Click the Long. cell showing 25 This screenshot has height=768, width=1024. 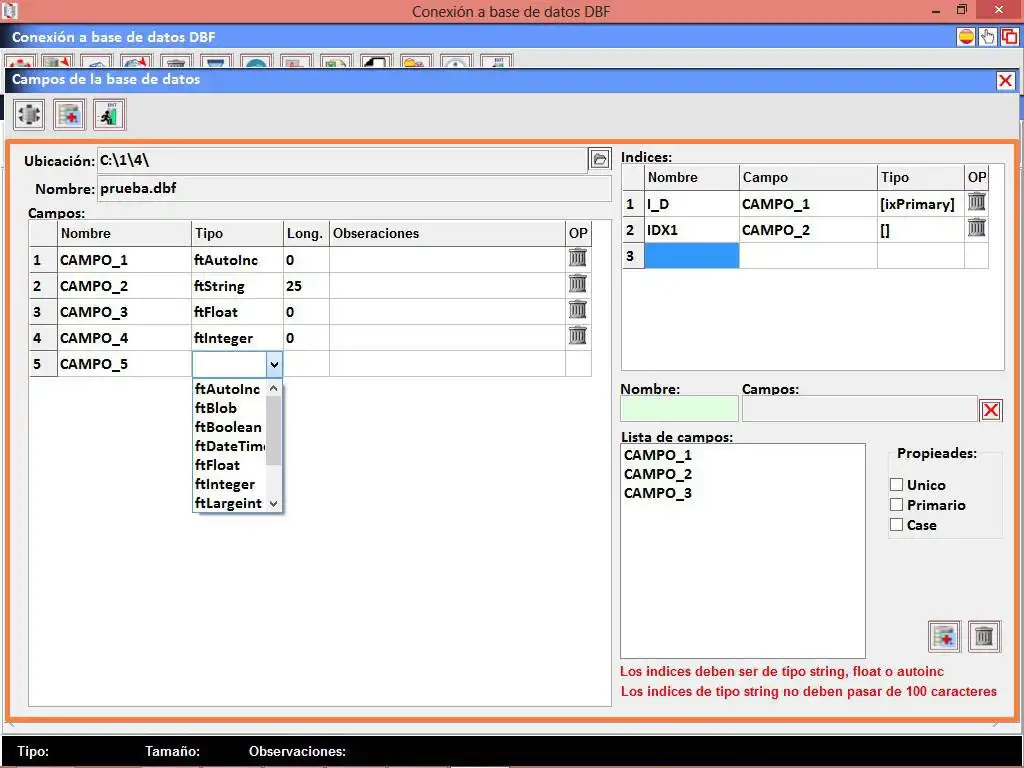point(306,285)
